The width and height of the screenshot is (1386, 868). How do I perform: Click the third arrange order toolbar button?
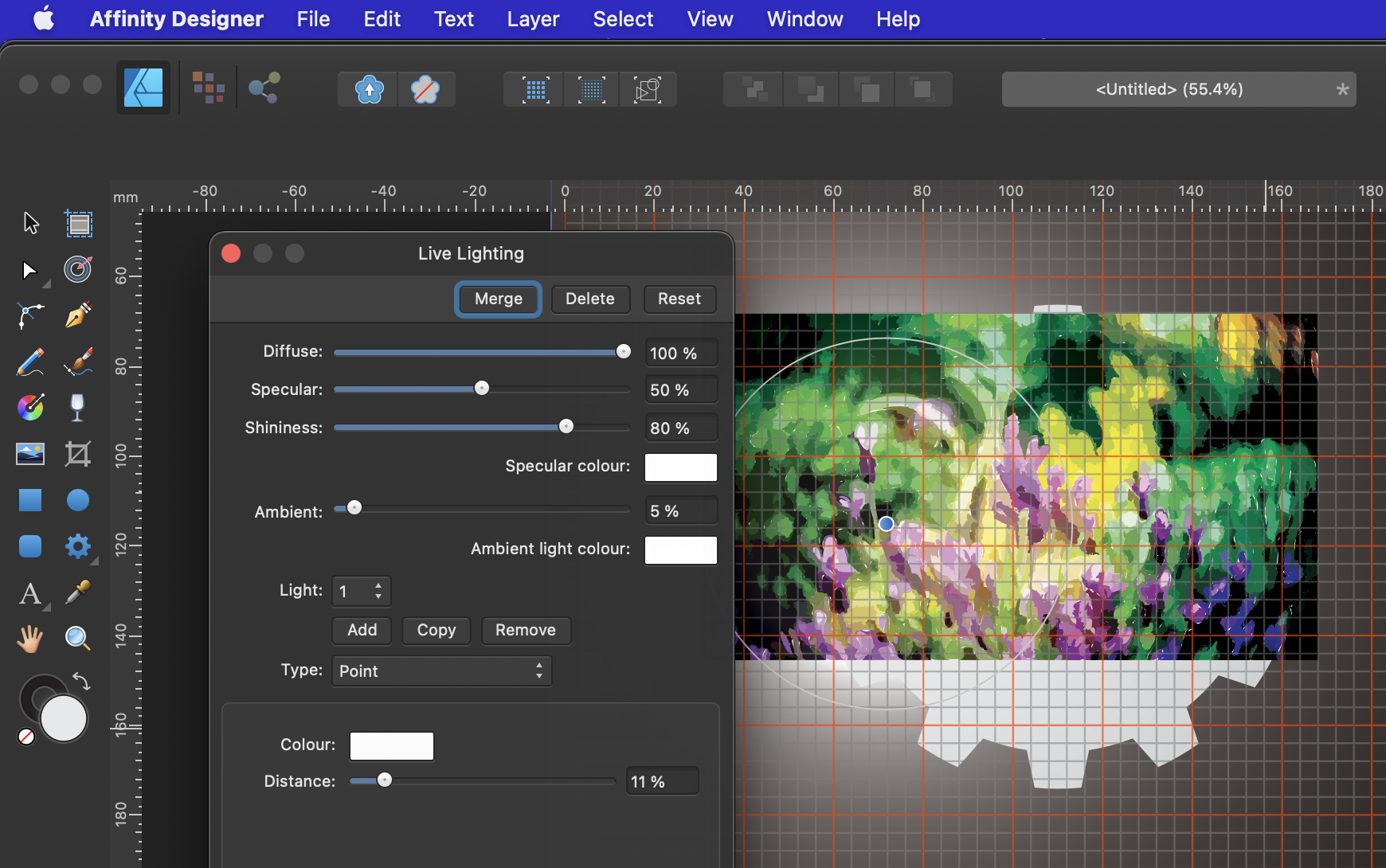867,89
